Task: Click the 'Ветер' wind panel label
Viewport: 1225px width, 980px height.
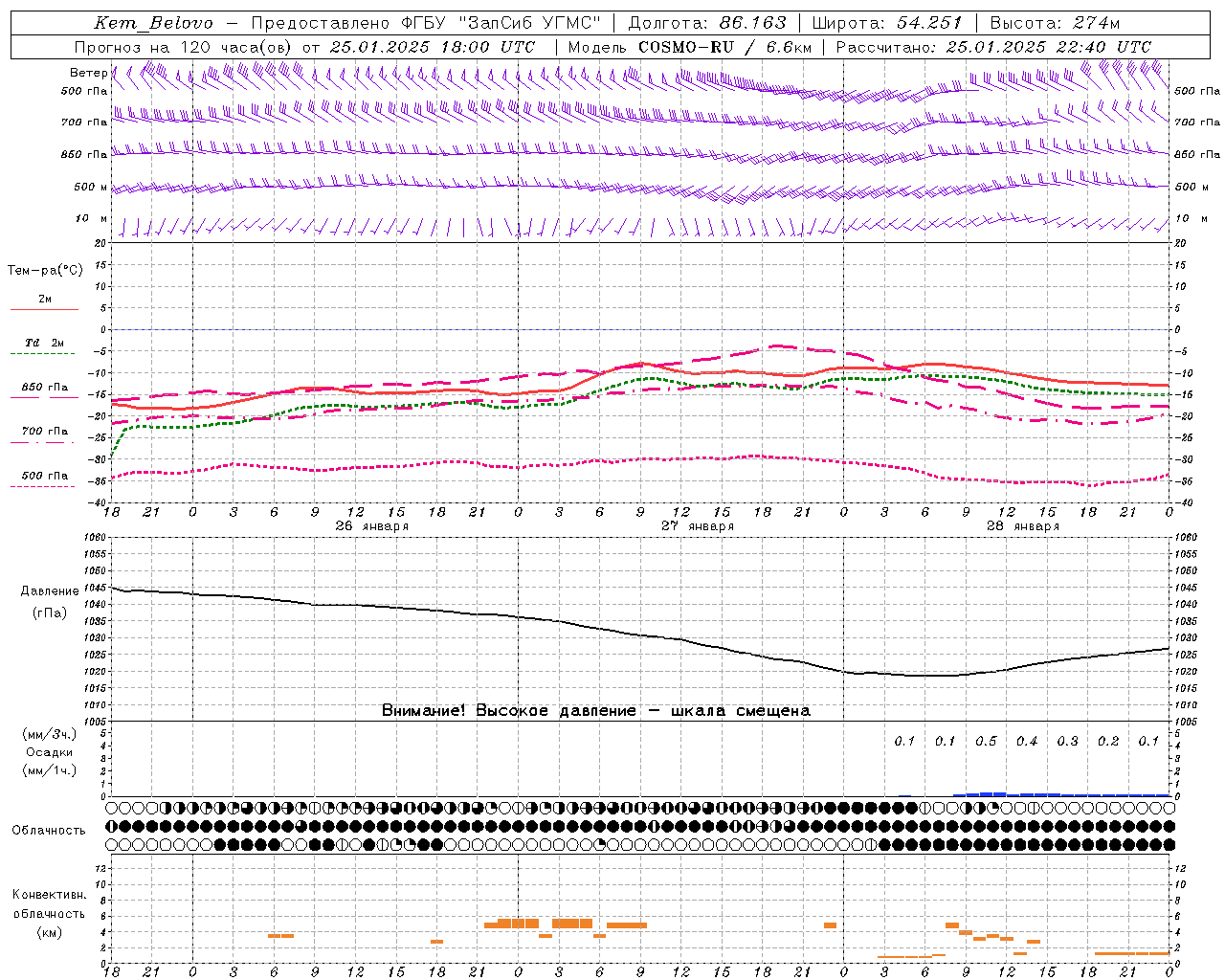Action: (x=88, y=73)
